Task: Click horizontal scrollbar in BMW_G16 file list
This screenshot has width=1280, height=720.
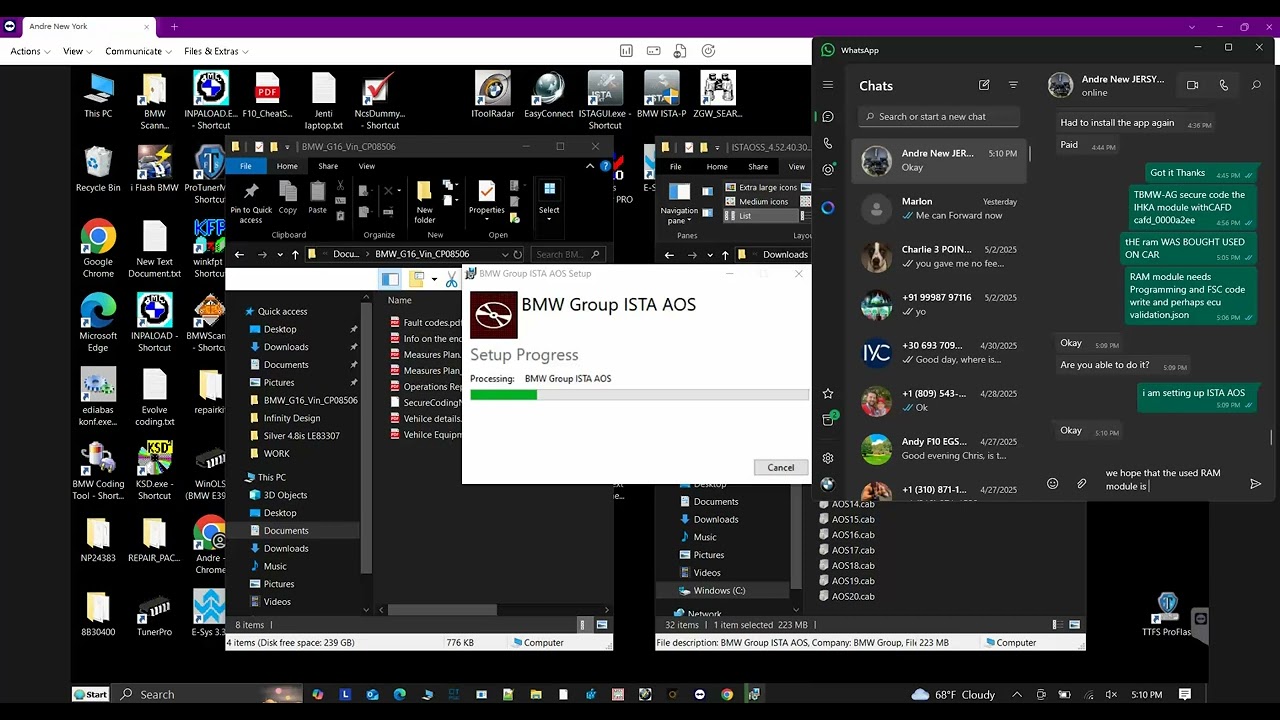Action: click(442, 610)
